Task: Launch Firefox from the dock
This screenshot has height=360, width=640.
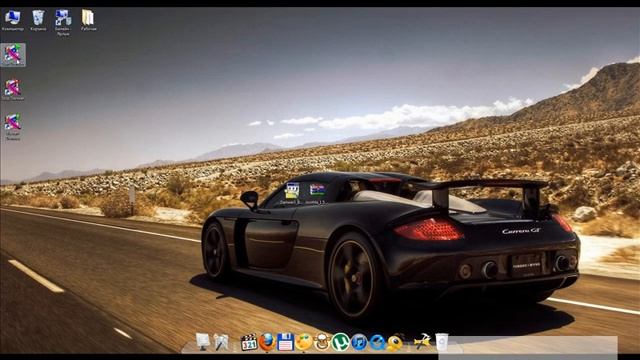Action: 267,342
